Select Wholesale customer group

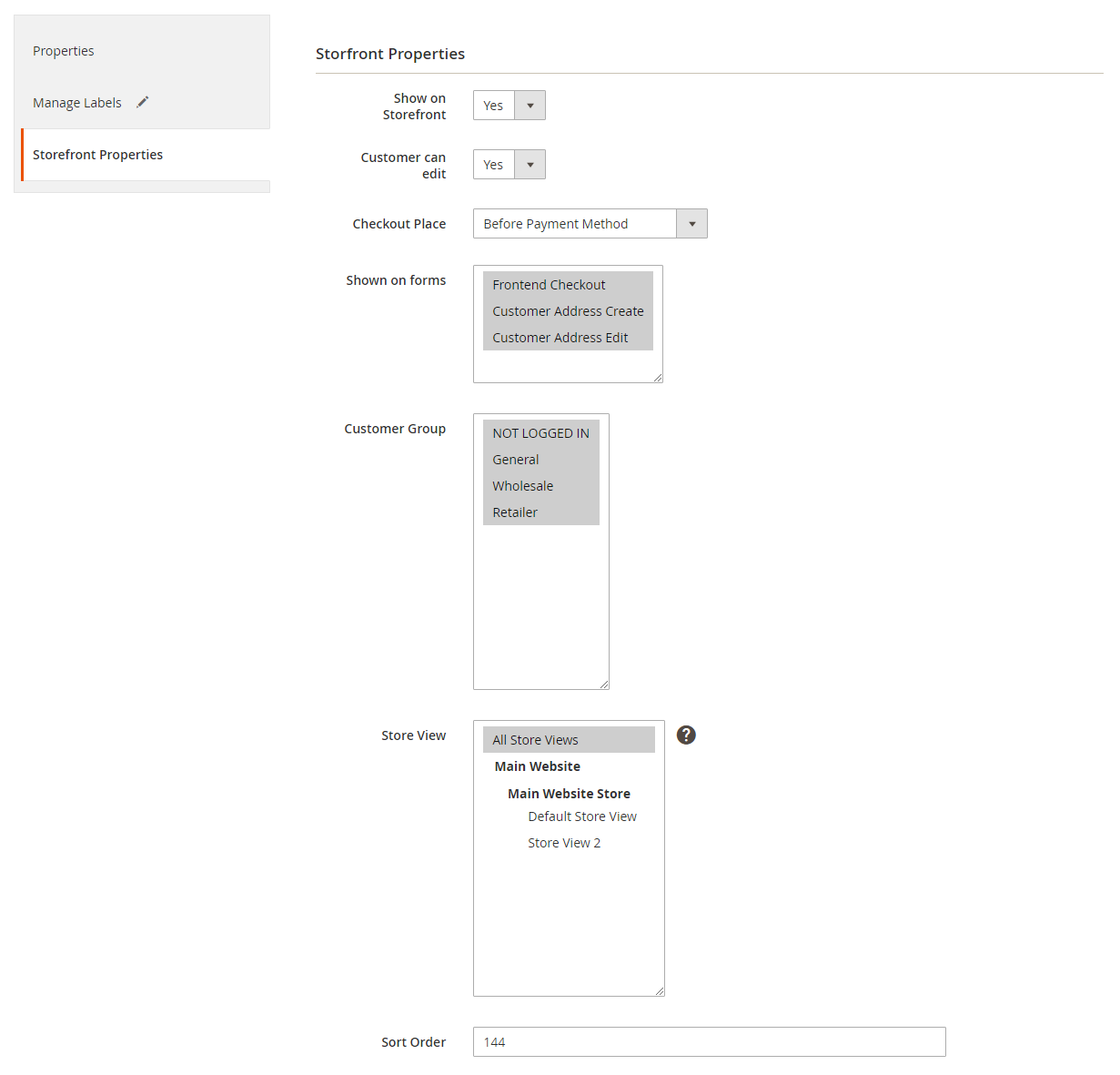click(541, 486)
